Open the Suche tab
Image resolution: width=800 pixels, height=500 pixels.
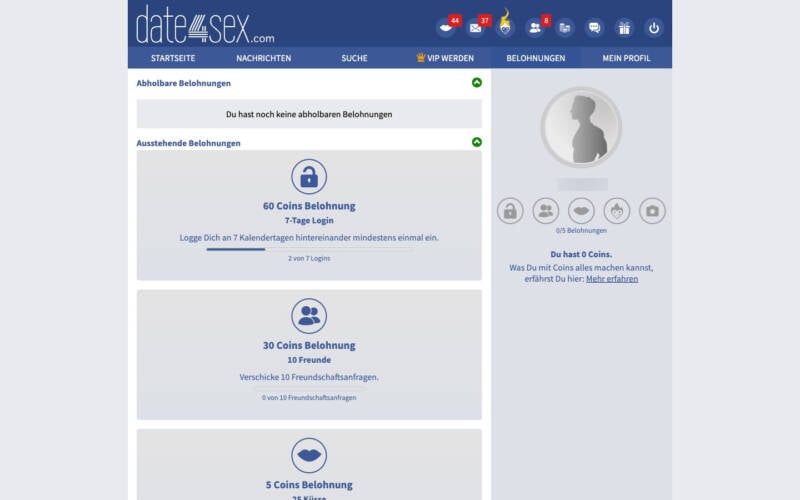tap(355, 58)
